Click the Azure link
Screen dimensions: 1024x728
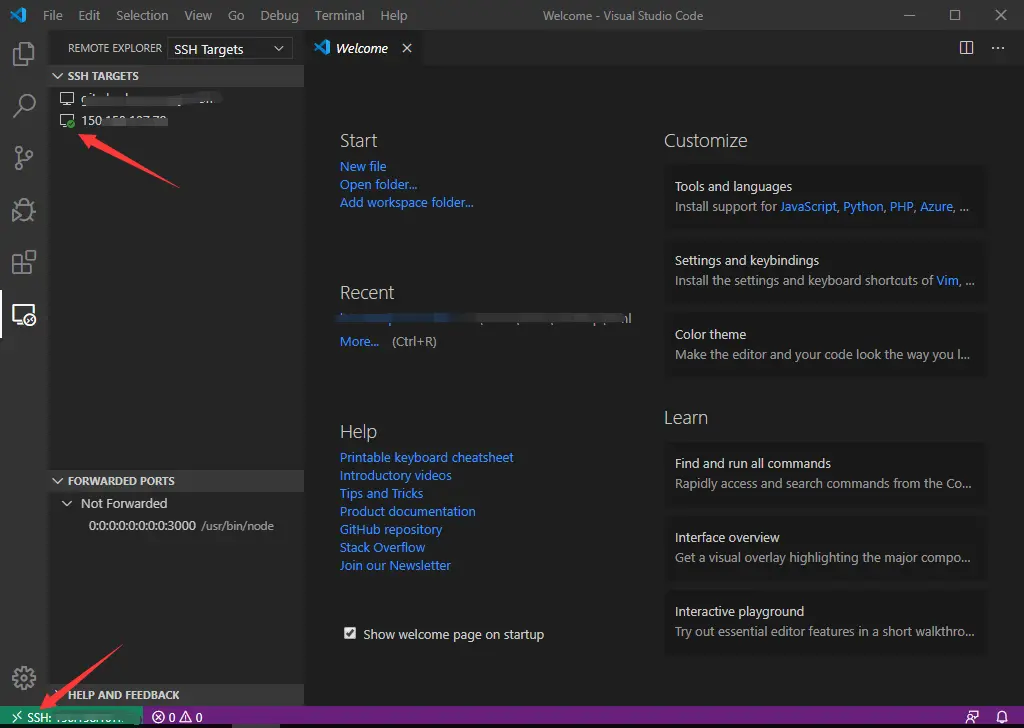(936, 206)
